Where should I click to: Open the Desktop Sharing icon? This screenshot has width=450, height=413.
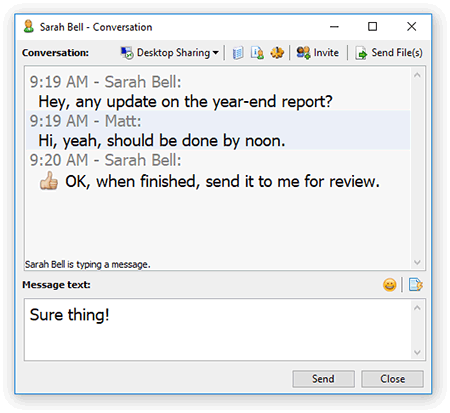pos(127,53)
